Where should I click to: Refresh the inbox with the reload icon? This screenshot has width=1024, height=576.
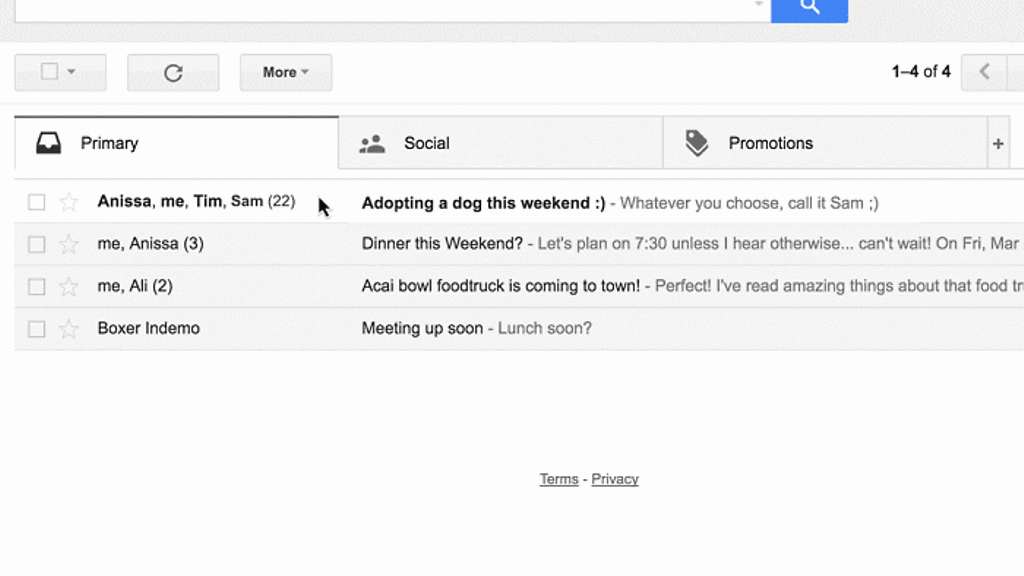click(x=173, y=73)
